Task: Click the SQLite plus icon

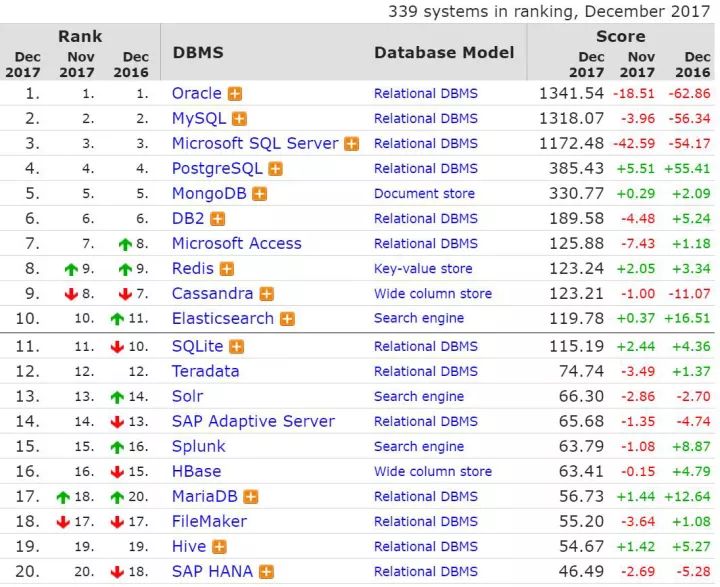Action: click(236, 347)
